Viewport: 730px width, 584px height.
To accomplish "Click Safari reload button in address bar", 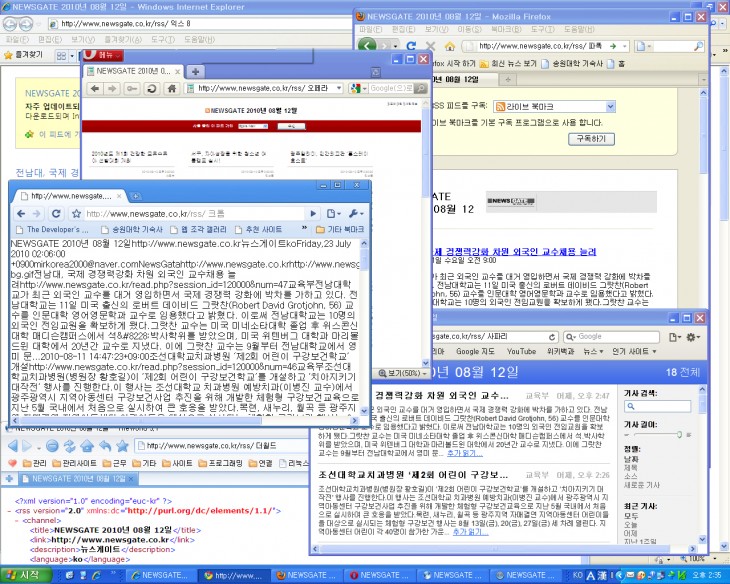I will [x=552, y=337].
